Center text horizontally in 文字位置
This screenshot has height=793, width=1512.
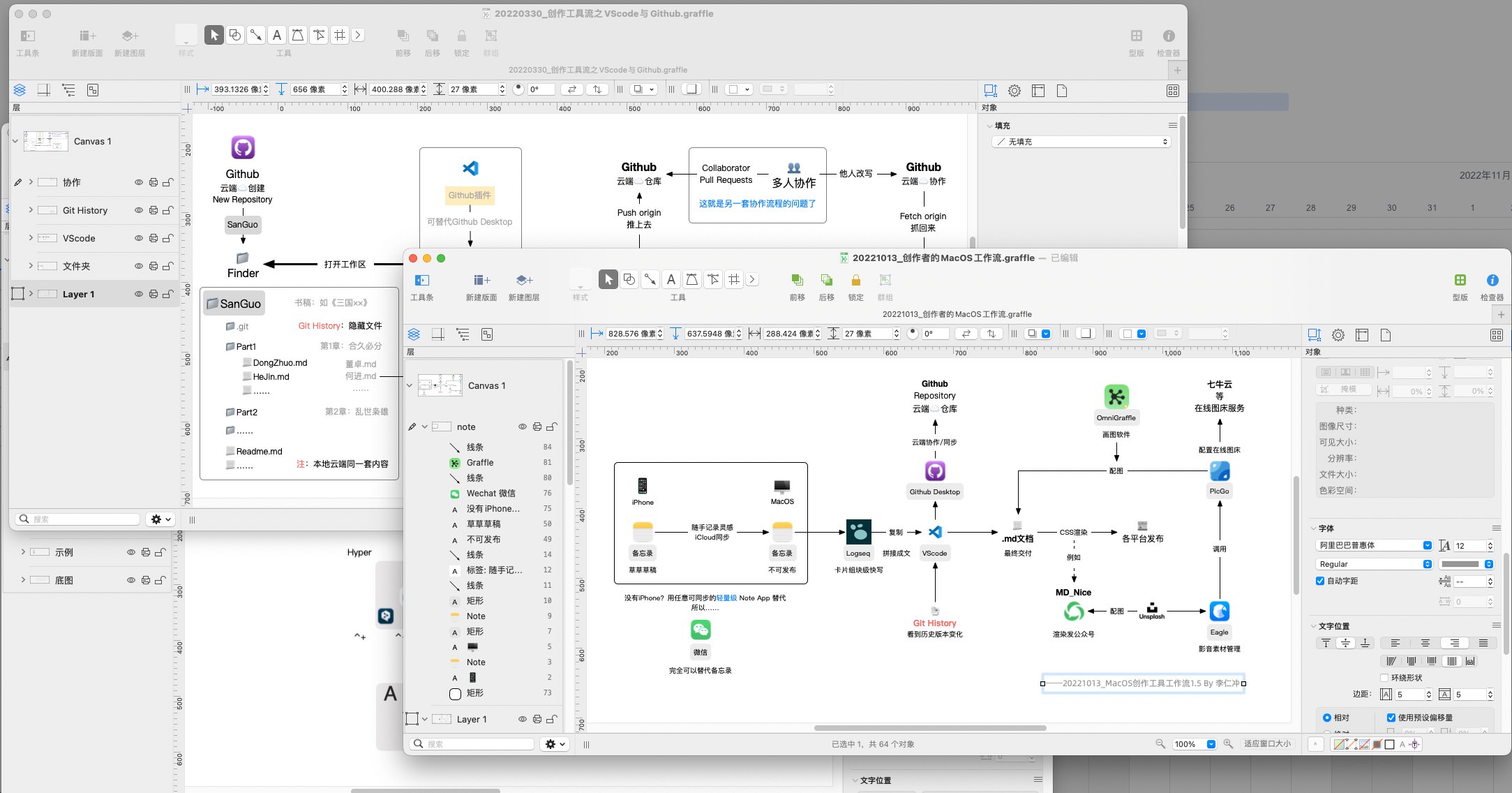click(x=1425, y=643)
